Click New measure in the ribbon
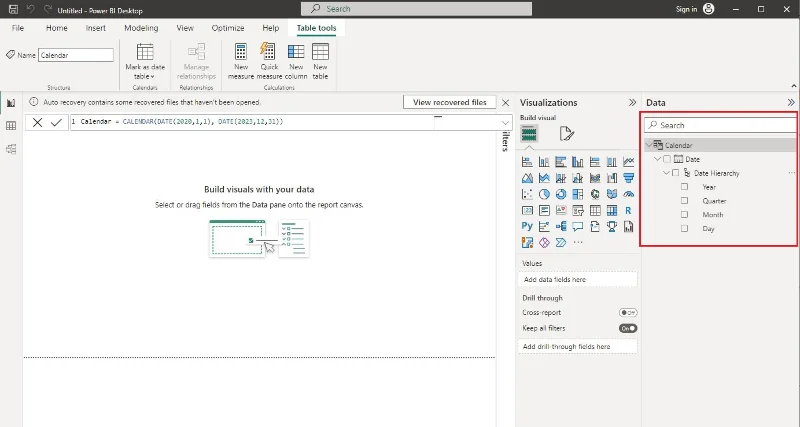Image resolution: width=800 pixels, height=427 pixels. pos(241,61)
